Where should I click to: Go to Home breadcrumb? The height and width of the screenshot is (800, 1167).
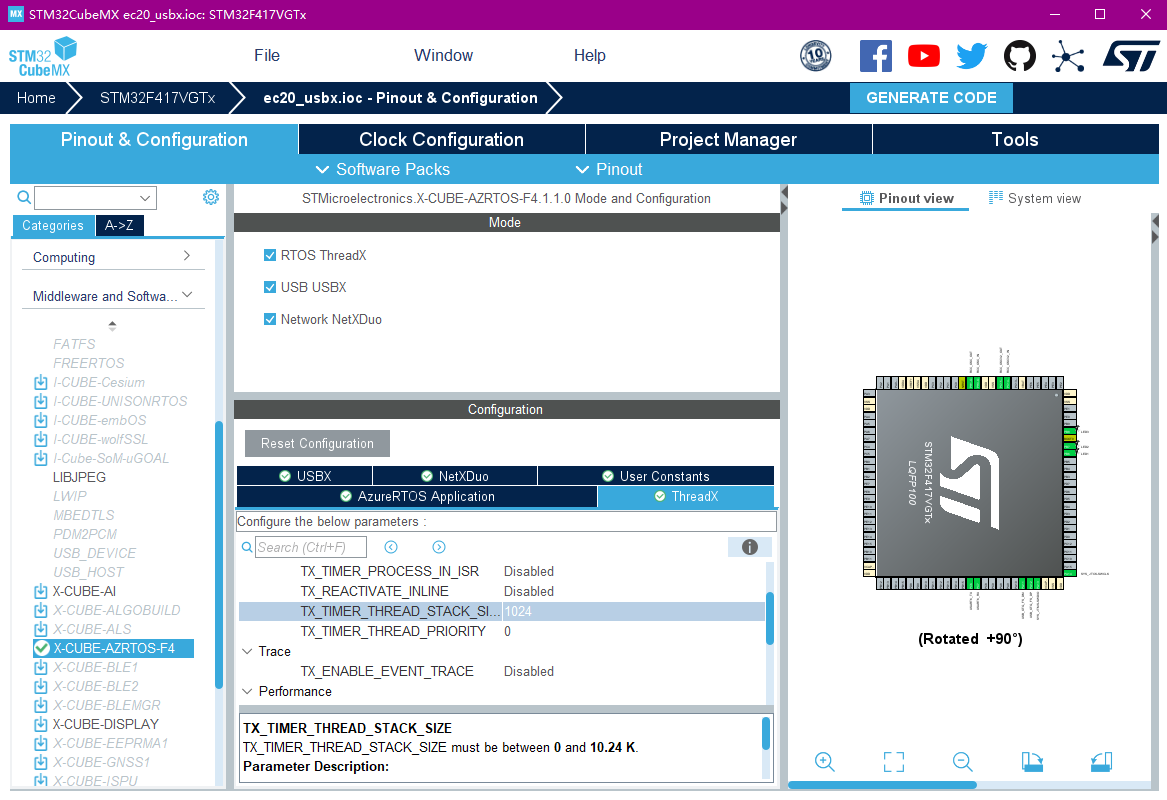pos(36,97)
